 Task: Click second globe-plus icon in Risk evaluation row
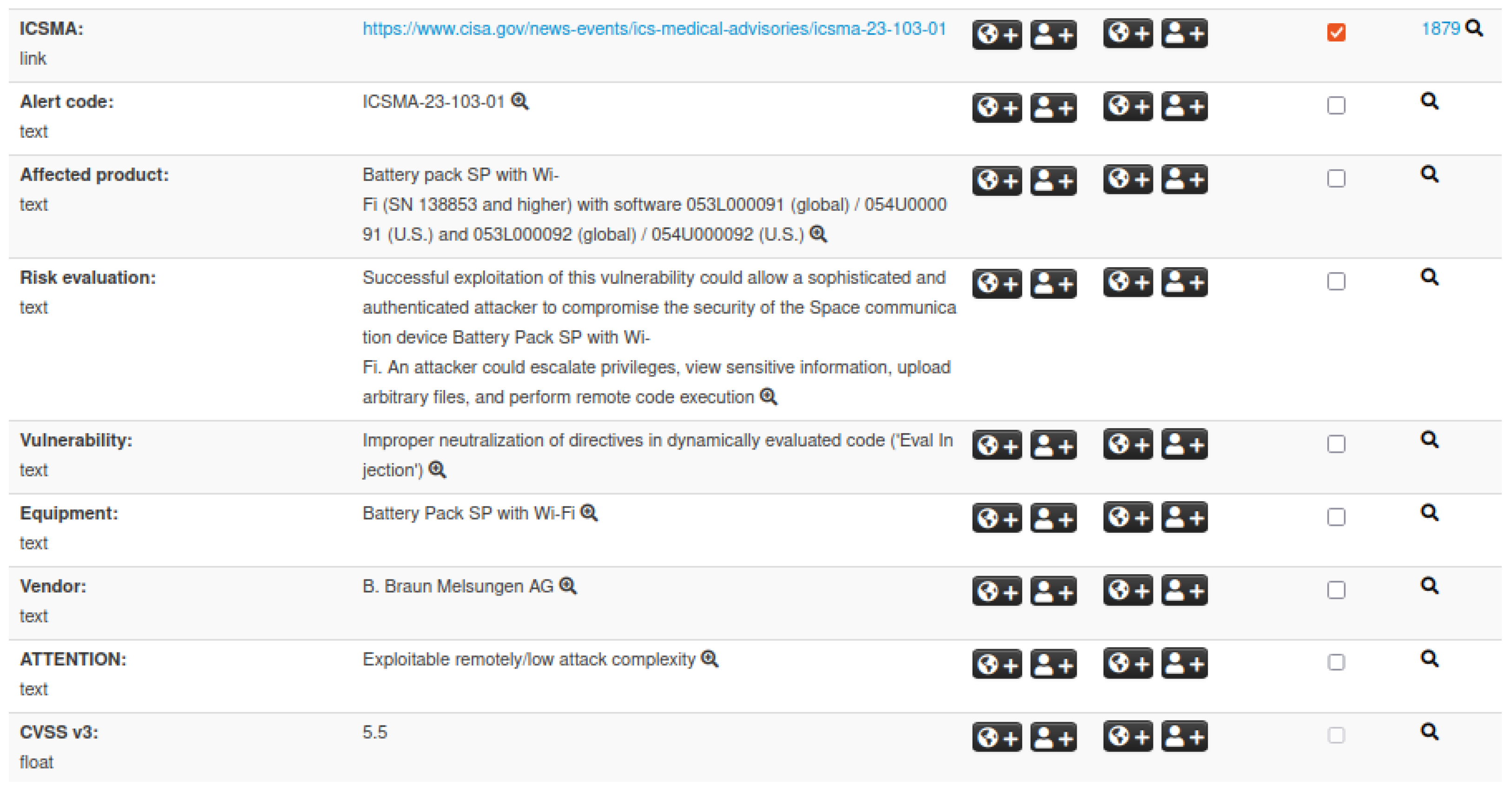pyautogui.click(x=1127, y=283)
